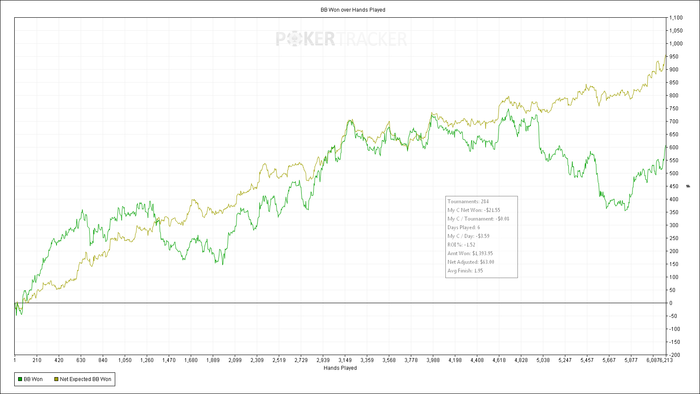The width and height of the screenshot is (700, 394).
Task: Click the 500 y-axis tick label
Action: (674, 174)
